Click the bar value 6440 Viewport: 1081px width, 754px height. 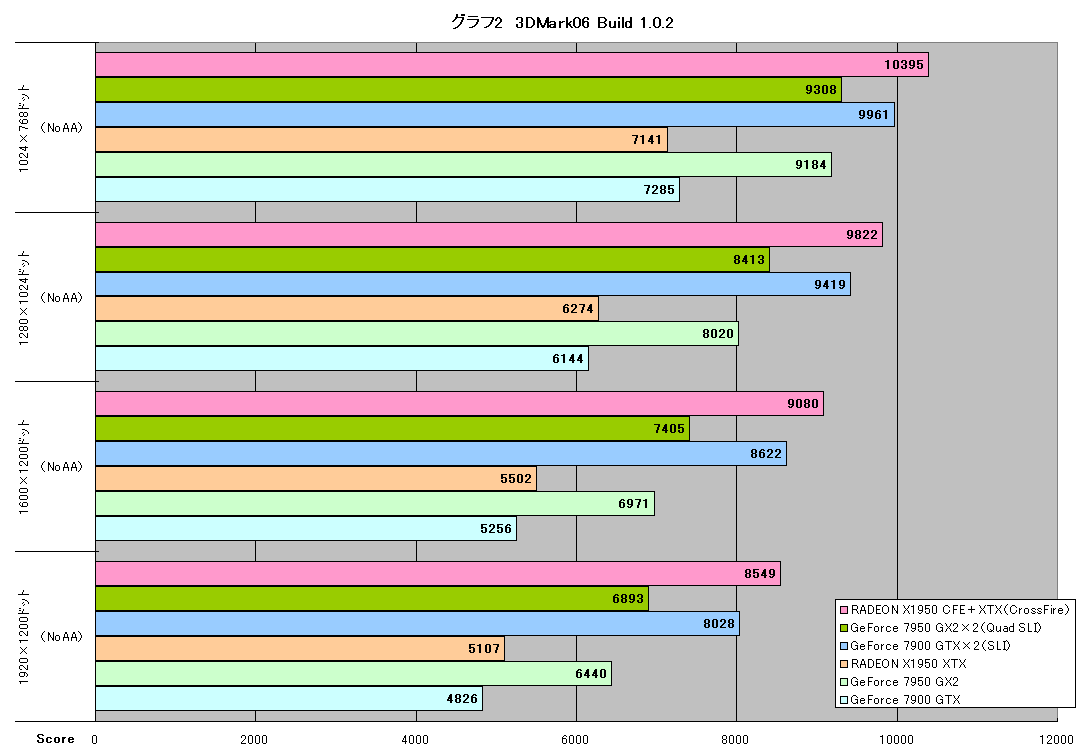[x=592, y=673]
